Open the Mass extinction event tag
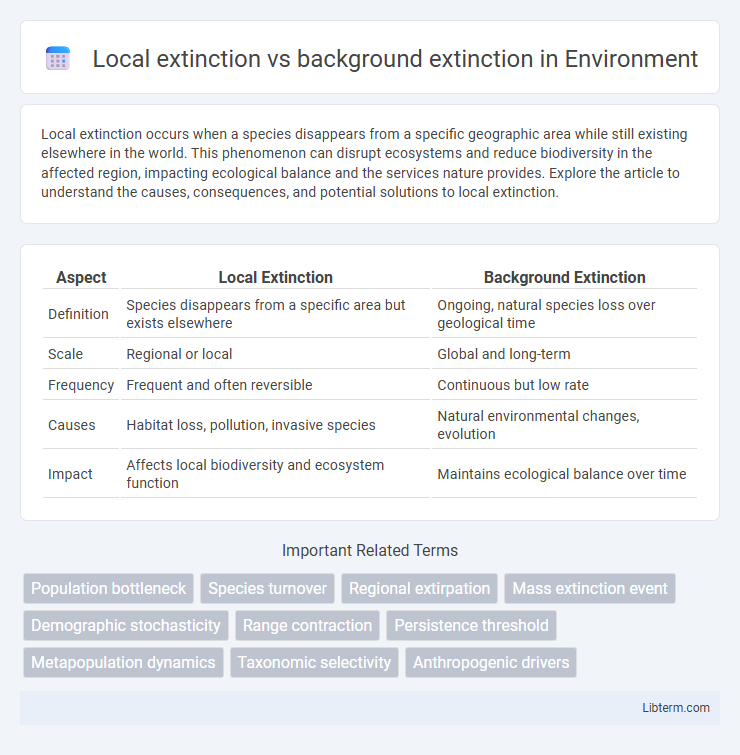This screenshot has width=740, height=755. 590,588
